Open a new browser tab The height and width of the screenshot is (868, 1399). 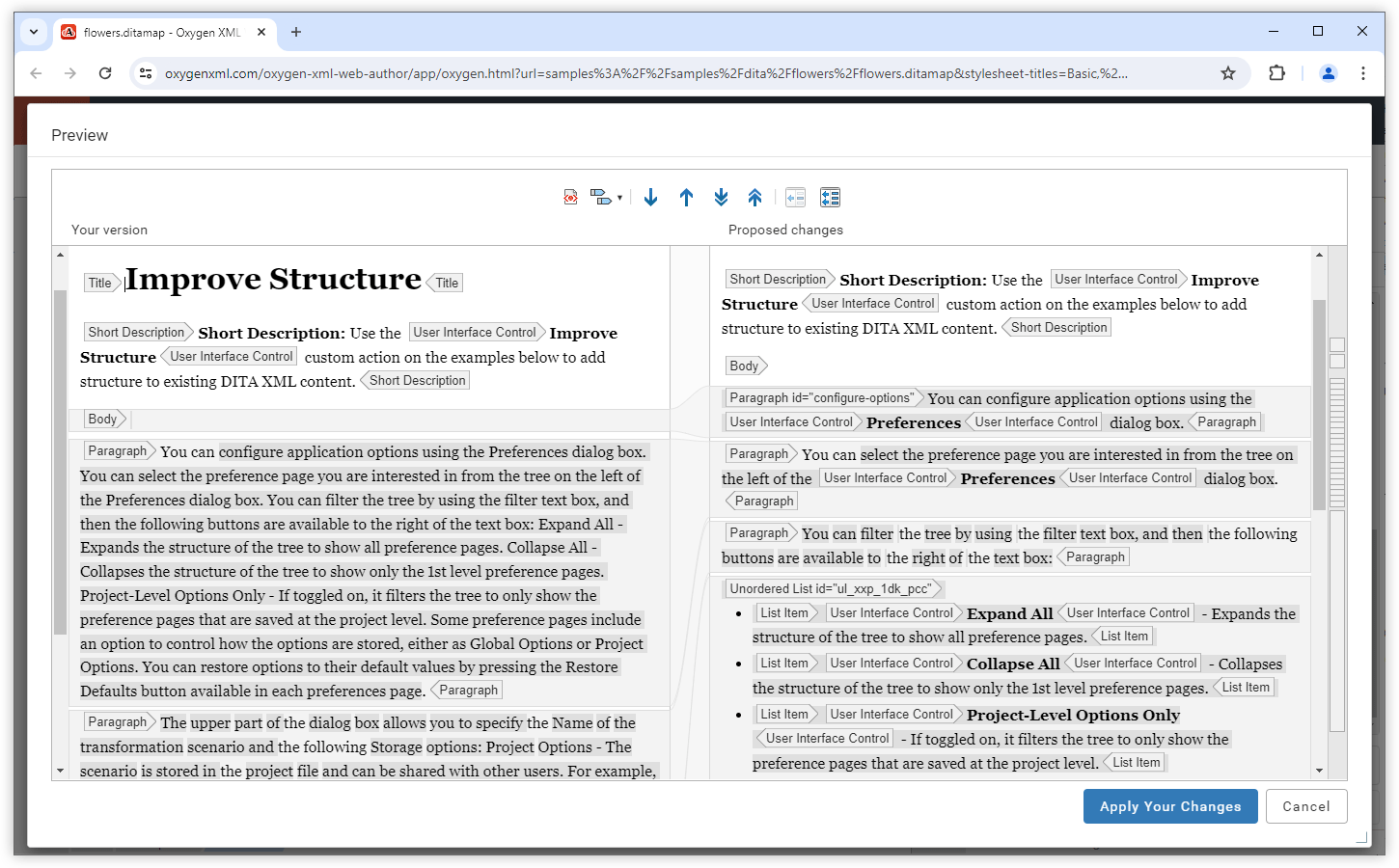[296, 32]
